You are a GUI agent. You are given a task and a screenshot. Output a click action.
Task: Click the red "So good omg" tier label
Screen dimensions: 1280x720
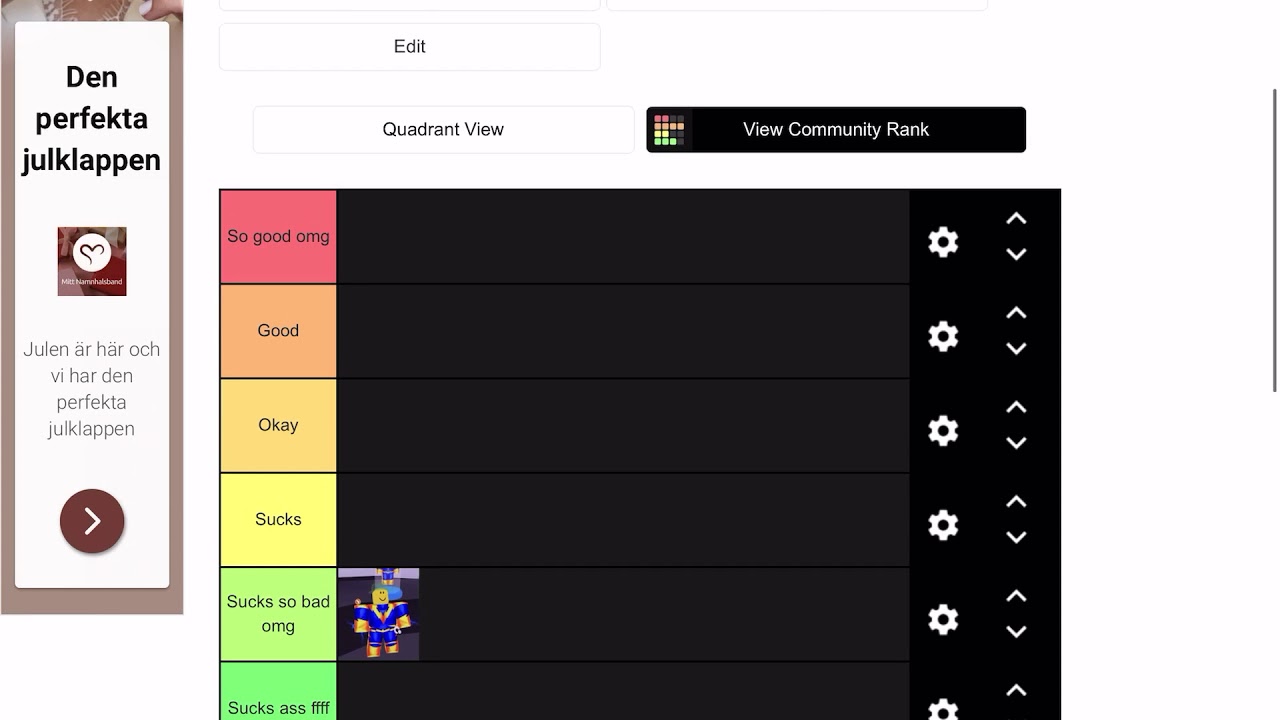point(278,237)
